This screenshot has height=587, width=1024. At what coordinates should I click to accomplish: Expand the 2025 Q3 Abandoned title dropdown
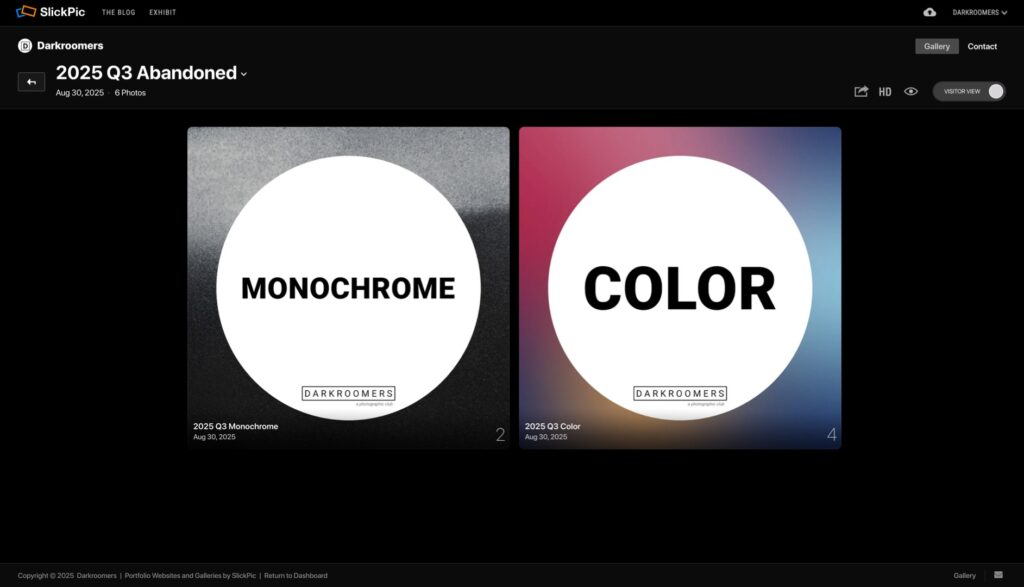(x=244, y=74)
